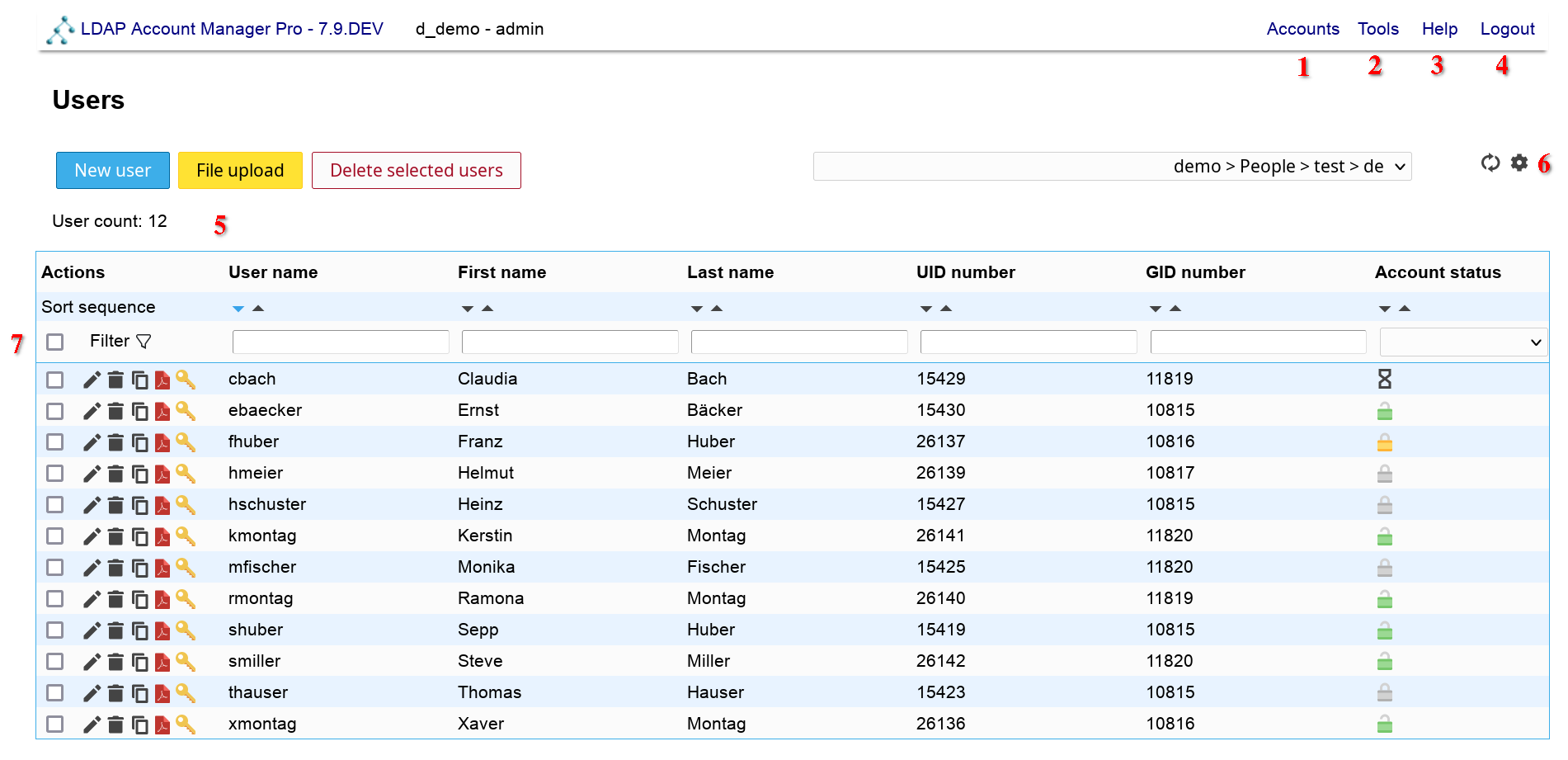Delete user ebaecker with the trash icon
Viewport: 1568px width, 760px height.
(x=115, y=411)
